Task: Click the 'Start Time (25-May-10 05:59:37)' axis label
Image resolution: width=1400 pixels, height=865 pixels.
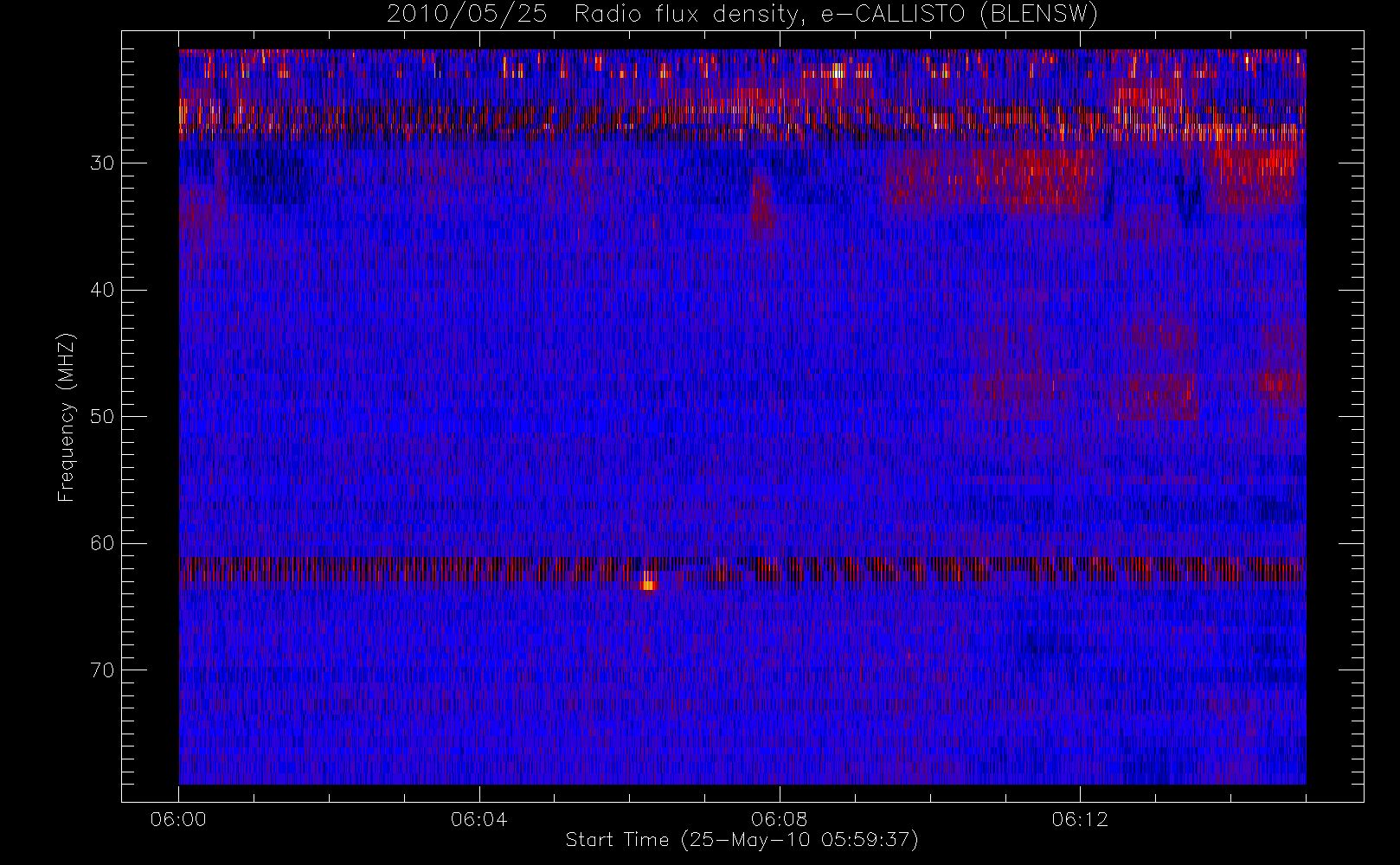Action: pos(742,840)
